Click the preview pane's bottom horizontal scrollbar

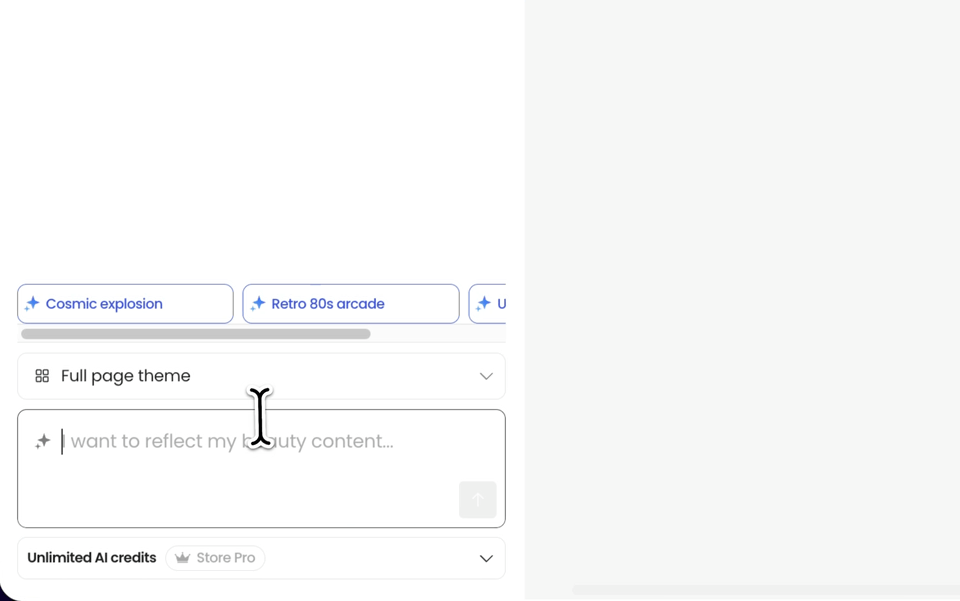765,590
